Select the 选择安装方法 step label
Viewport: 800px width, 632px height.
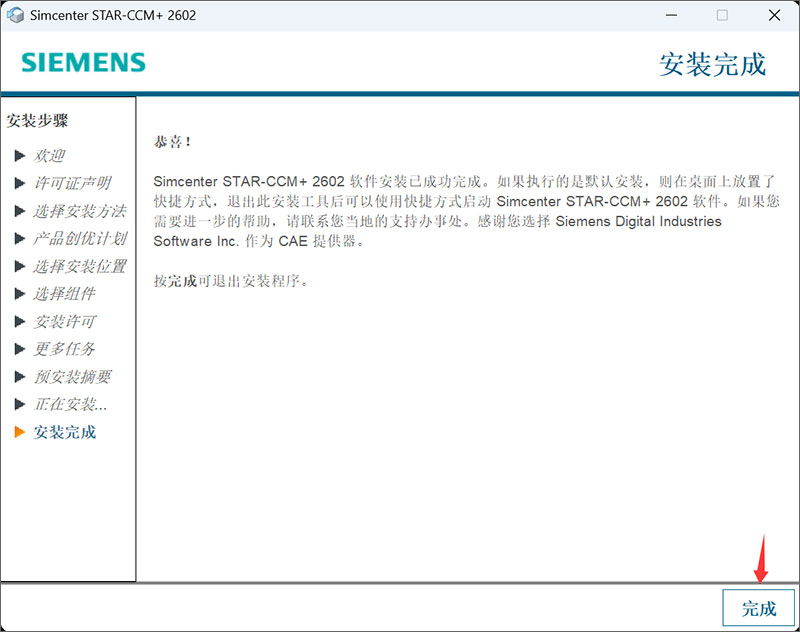click(80, 211)
